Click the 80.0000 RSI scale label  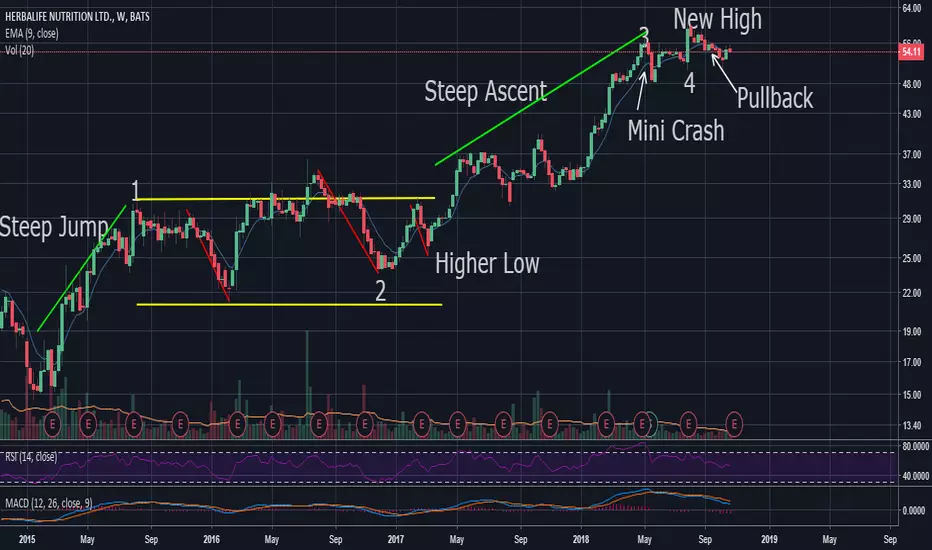(x=915, y=446)
